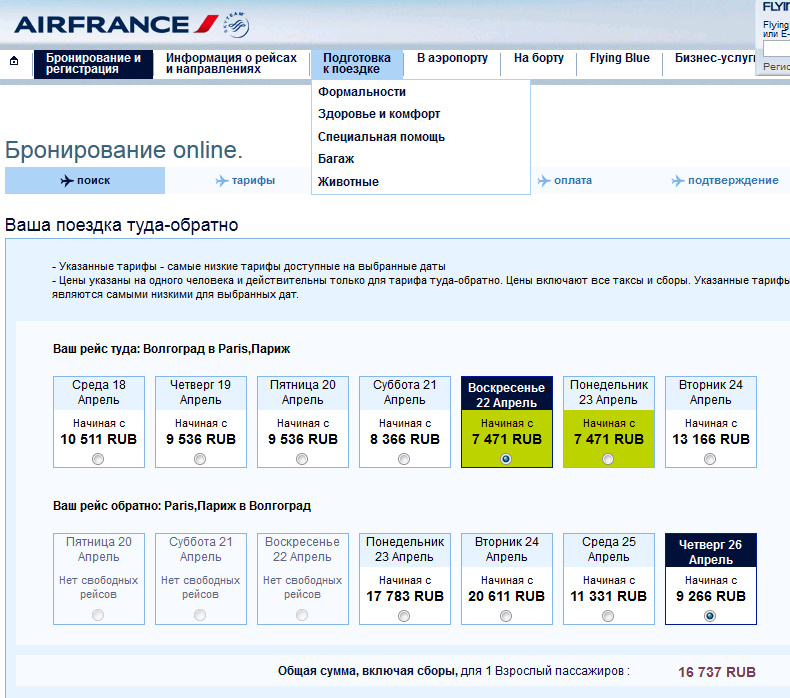Click the airplane icon beside тарифы

tap(222, 180)
